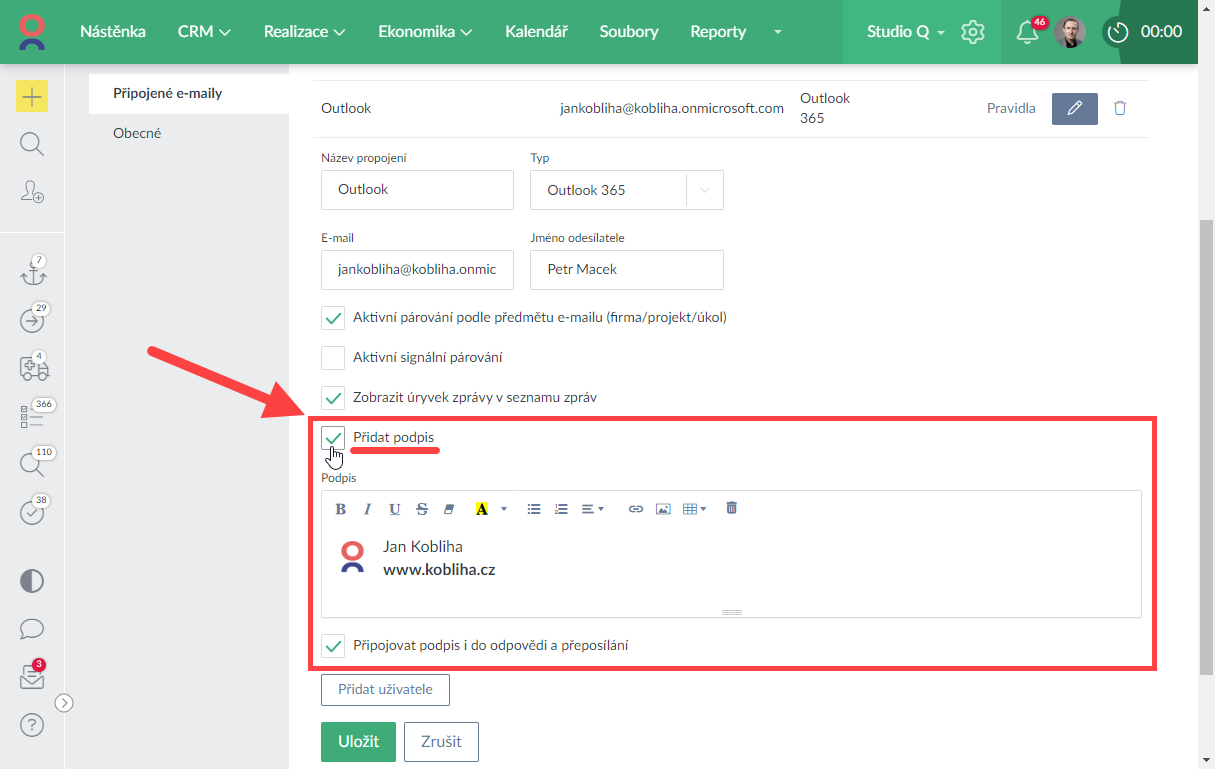The image size is (1215, 769).
Task: Expand the CRM menu
Action: (x=204, y=32)
